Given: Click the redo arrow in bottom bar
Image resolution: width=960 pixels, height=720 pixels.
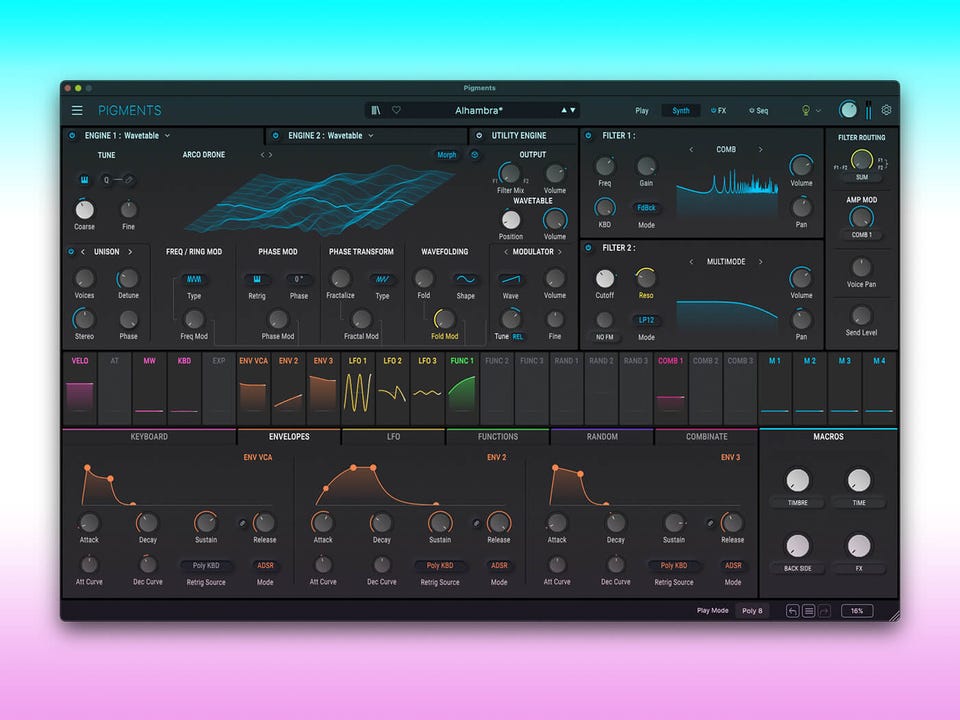Looking at the screenshot, I should tap(824, 611).
